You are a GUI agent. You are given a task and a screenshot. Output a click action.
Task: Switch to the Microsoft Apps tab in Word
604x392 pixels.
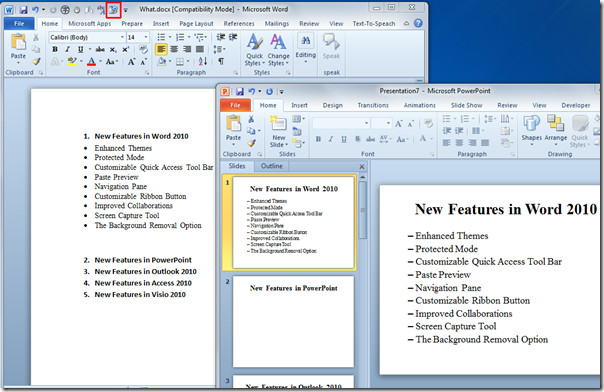tap(90, 23)
